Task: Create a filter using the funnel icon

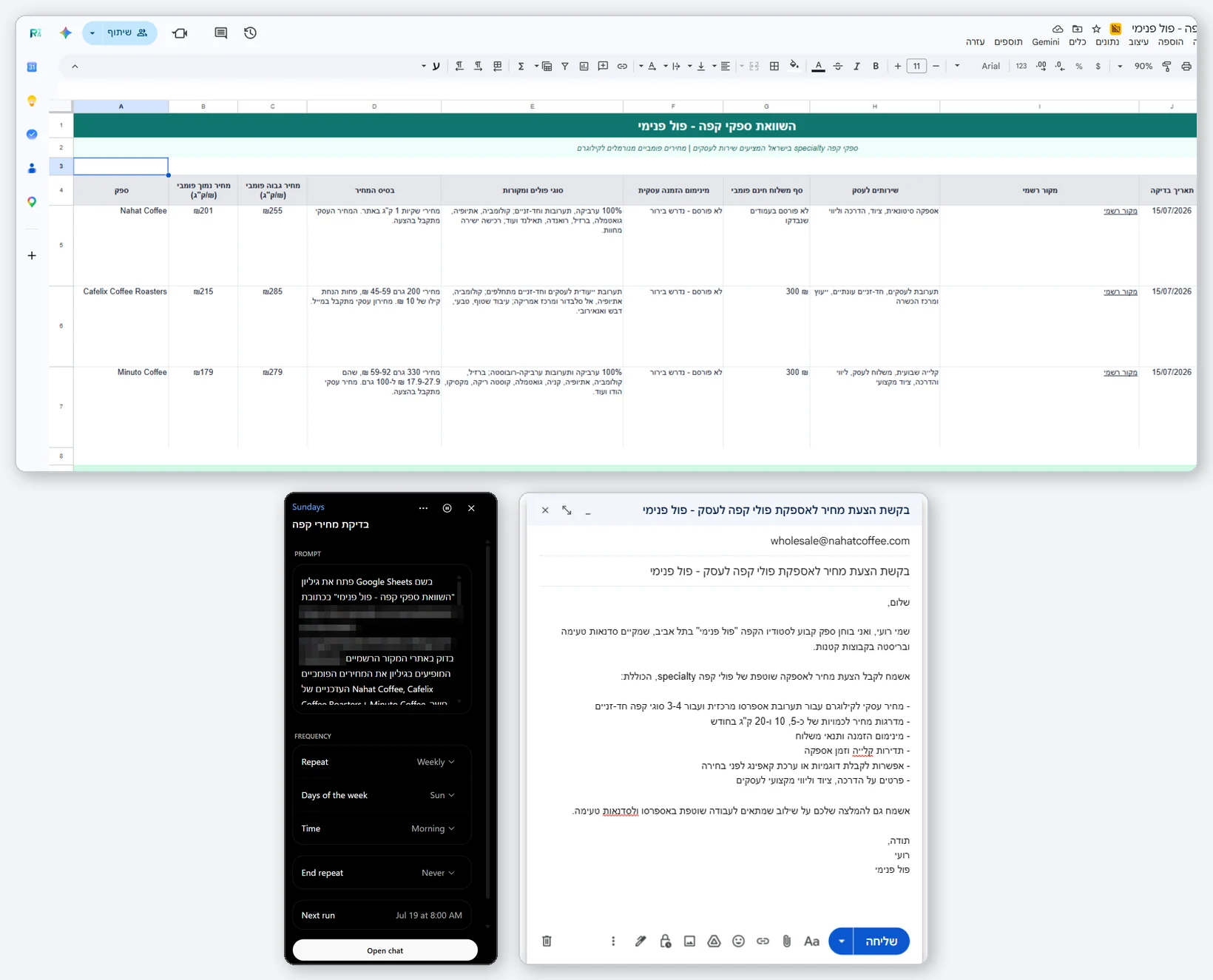Action: [565, 66]
